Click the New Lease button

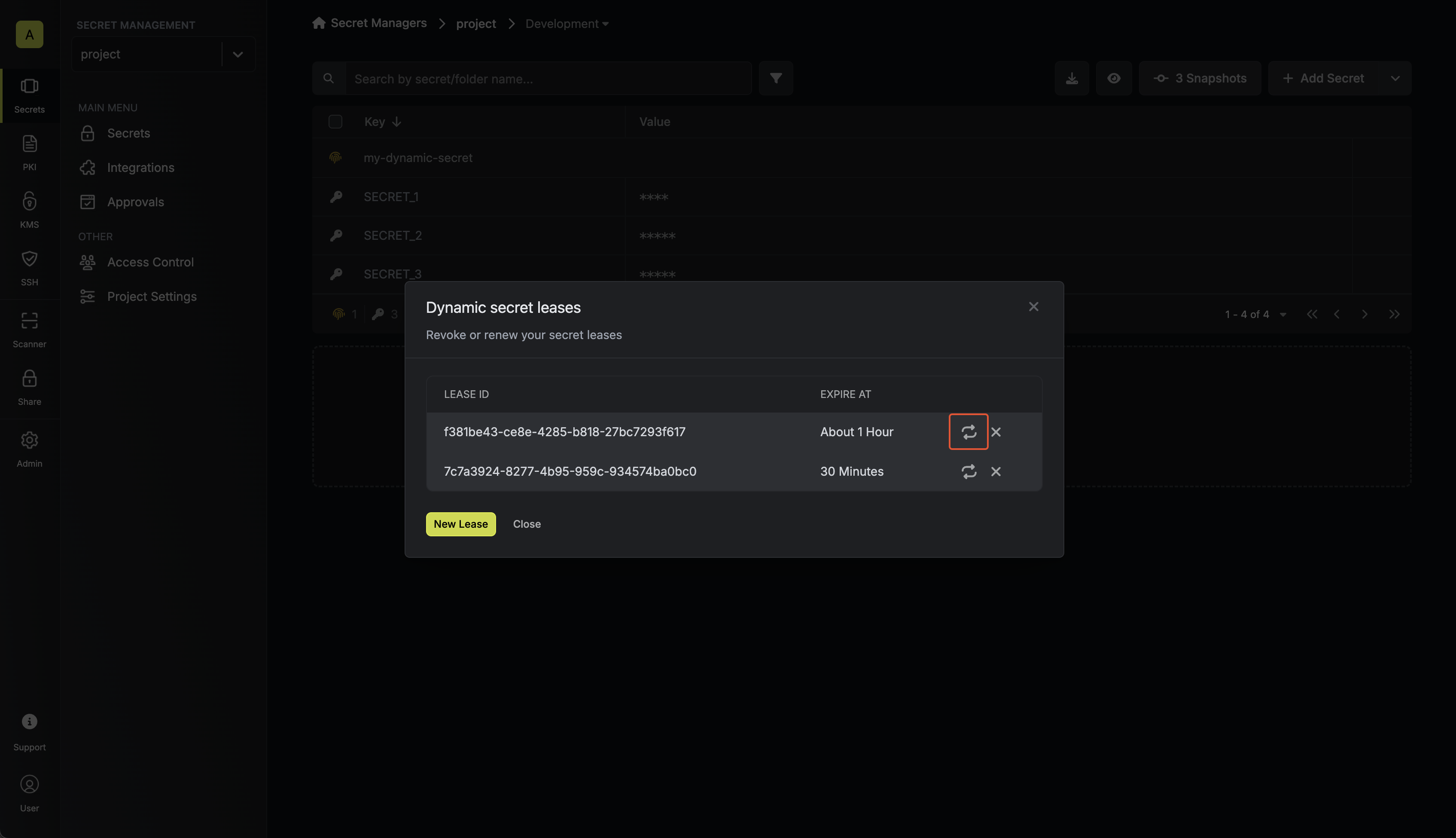[460, 524]
